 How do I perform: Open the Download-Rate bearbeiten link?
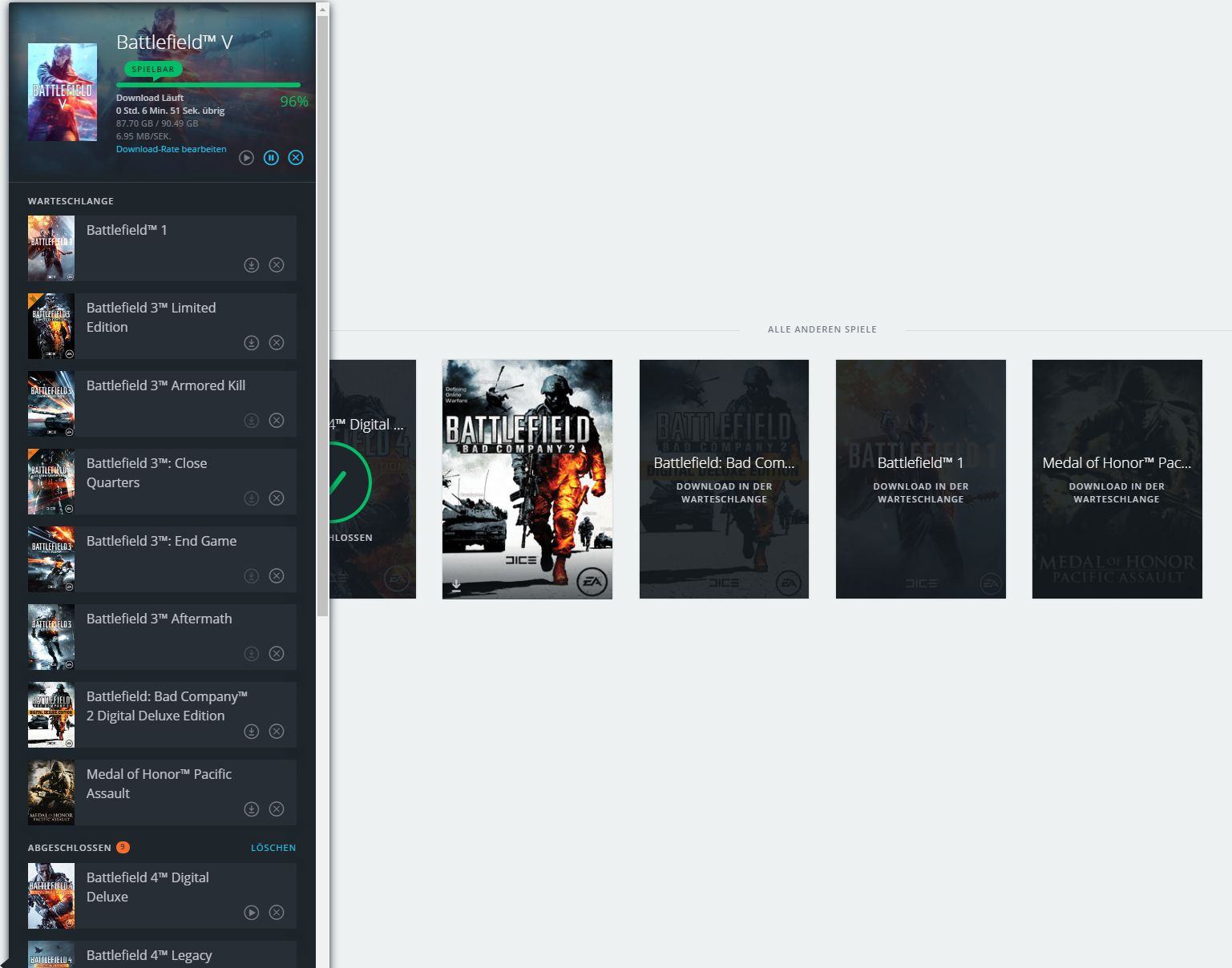171,149
